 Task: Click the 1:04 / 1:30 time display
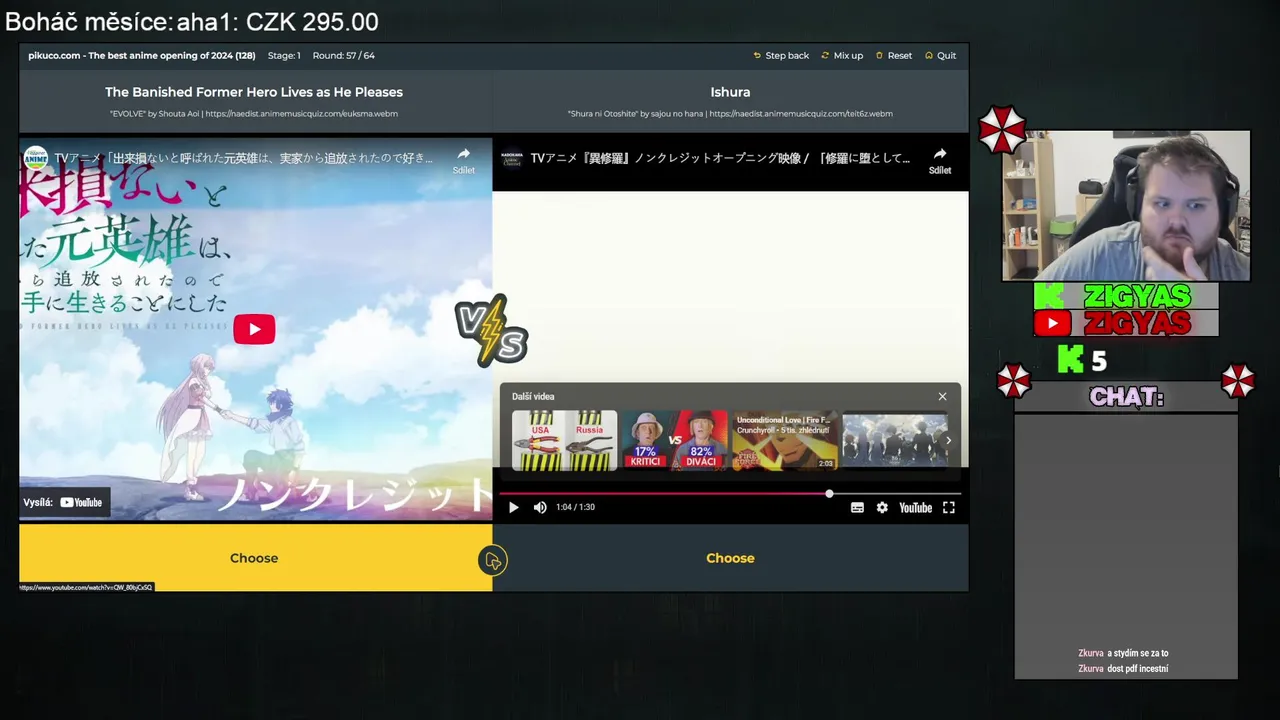pyautogui.click(x=575, y=507)
